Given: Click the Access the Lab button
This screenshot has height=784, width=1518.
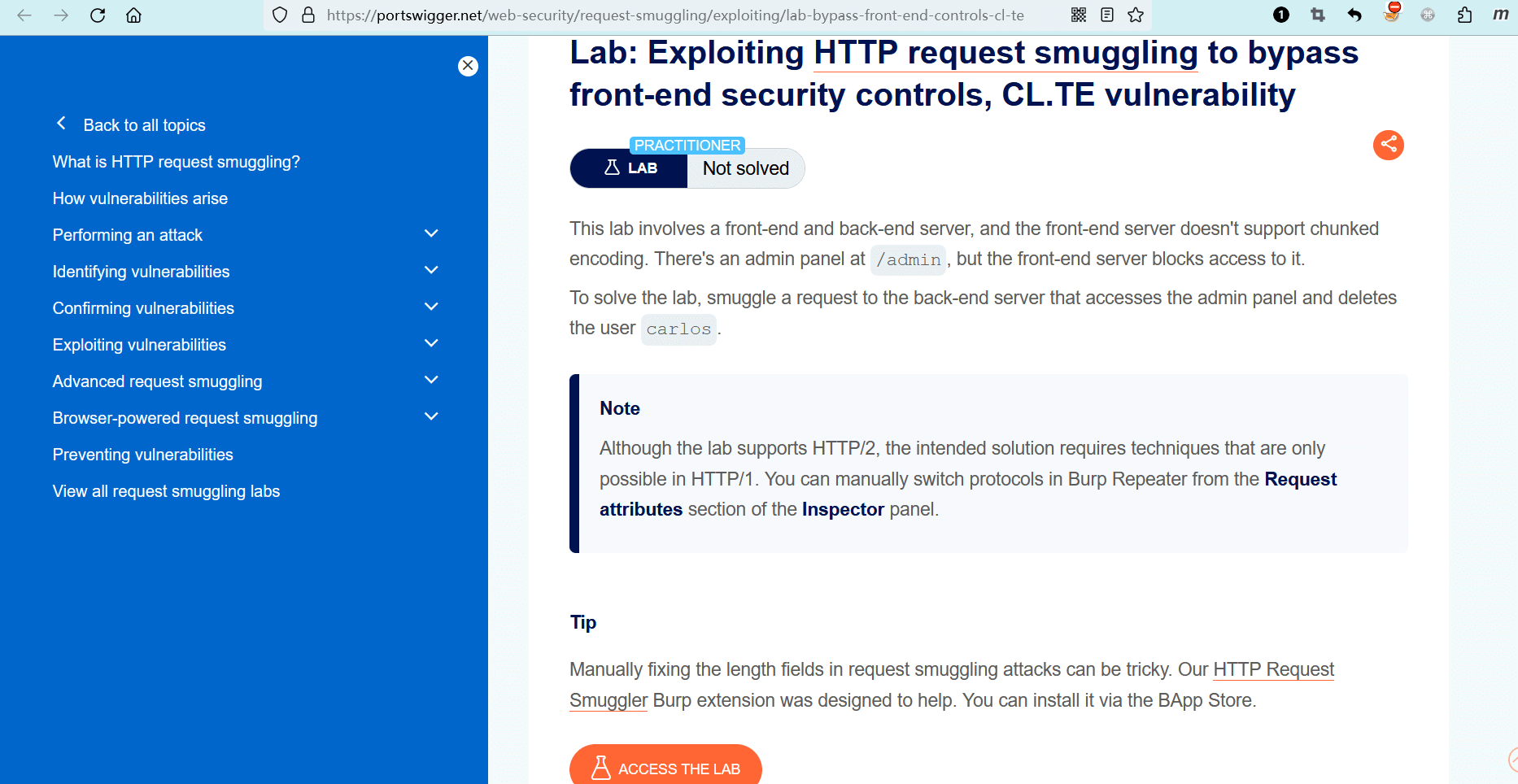Looking at the screenshot, I should click(x=665, y=768).
